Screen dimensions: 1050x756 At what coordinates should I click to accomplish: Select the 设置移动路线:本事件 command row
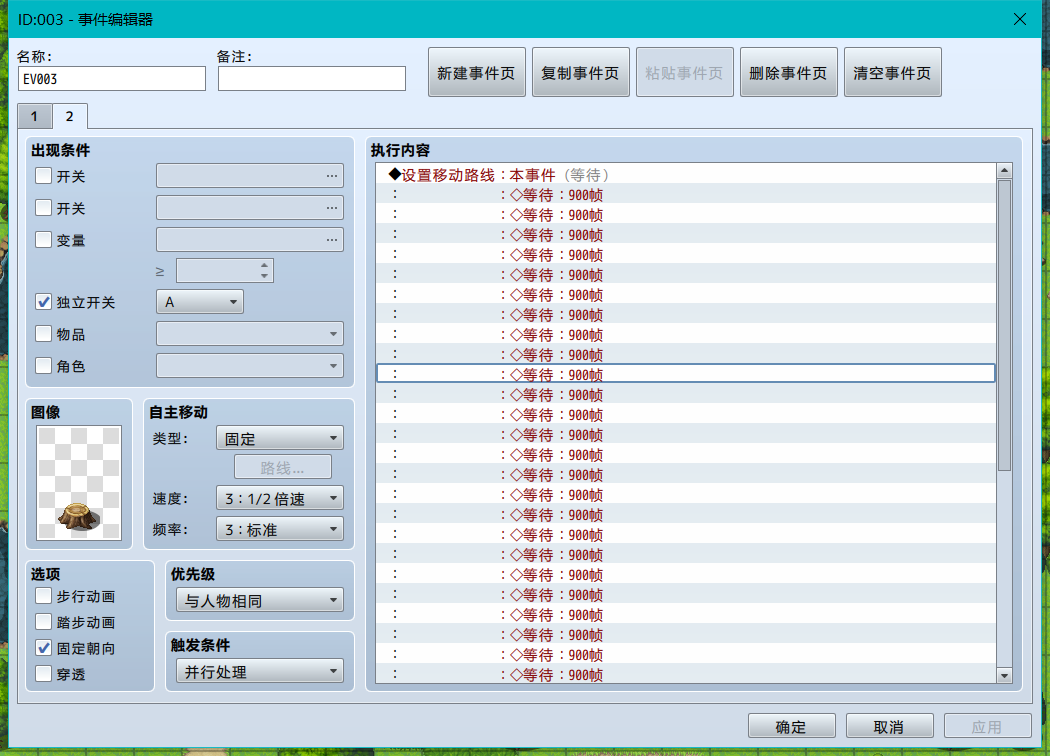[686, 175]
